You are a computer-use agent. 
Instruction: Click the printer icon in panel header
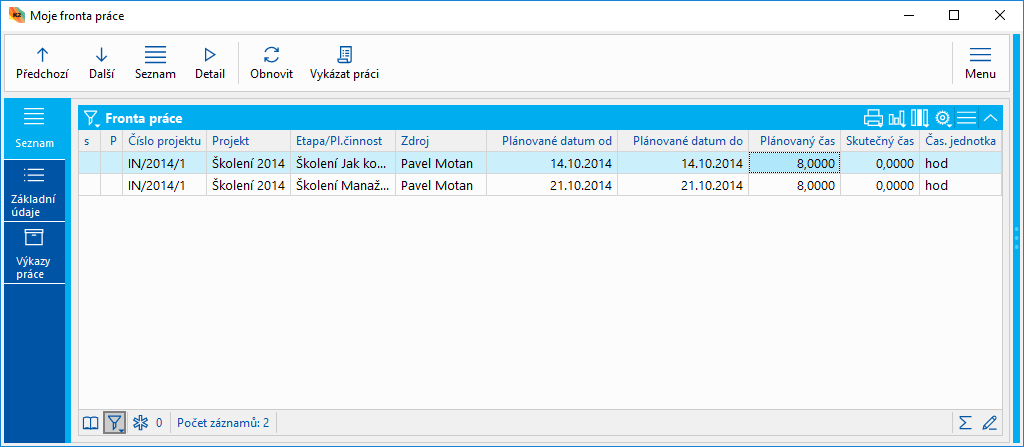tap(873, 118)
